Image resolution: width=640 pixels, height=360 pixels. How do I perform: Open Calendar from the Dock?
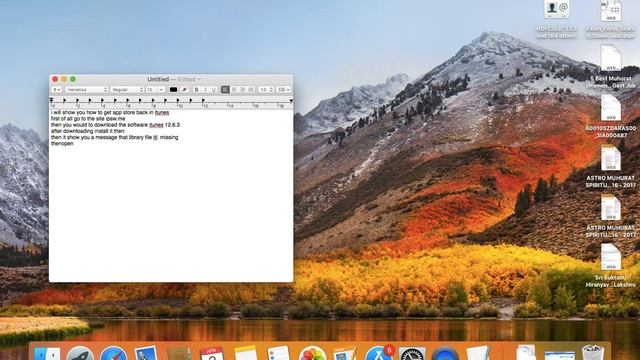(x=211, y=353)
